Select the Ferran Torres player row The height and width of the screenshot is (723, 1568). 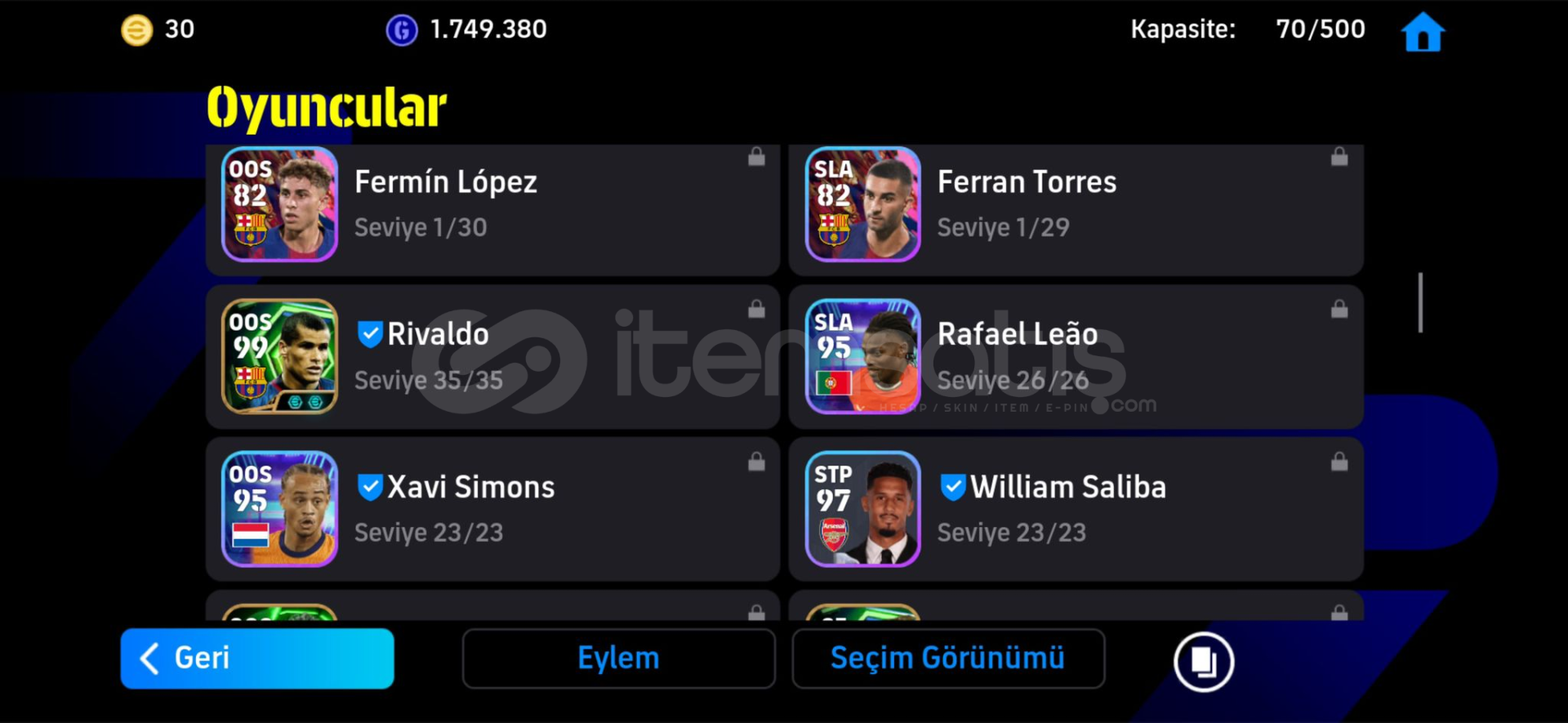click(x=1076, y=209)
